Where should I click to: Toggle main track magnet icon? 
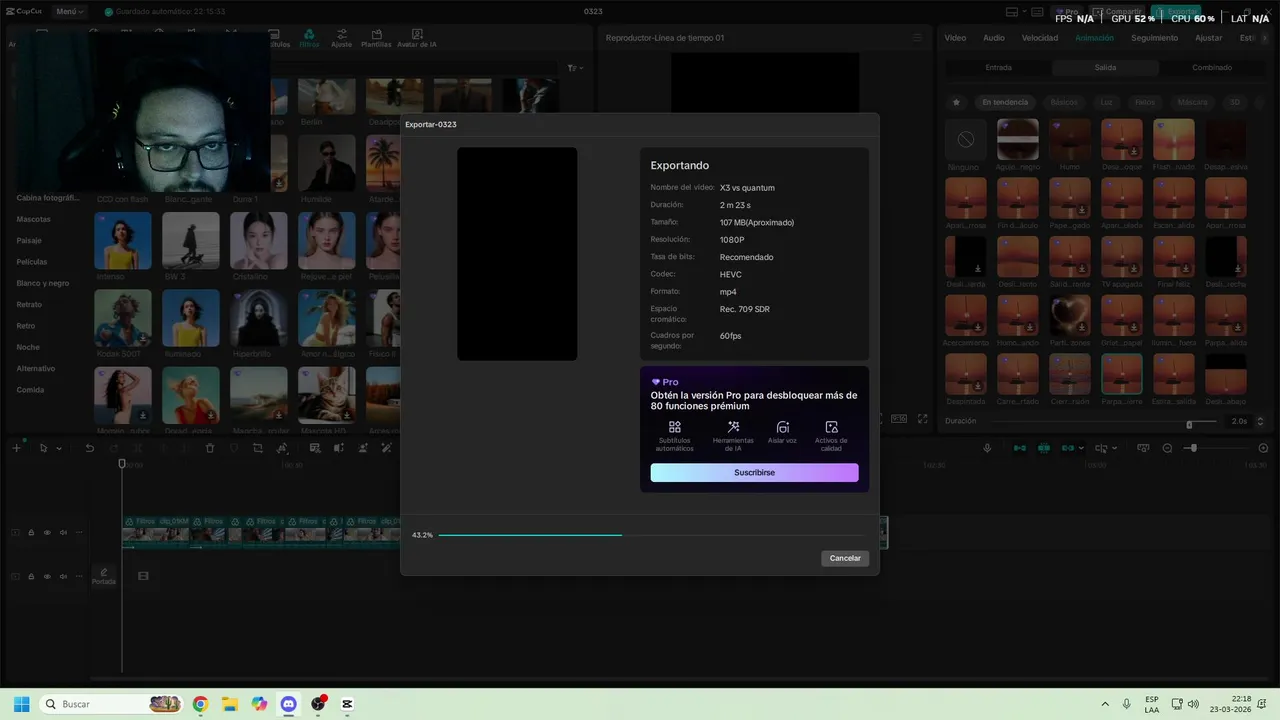1020,448
